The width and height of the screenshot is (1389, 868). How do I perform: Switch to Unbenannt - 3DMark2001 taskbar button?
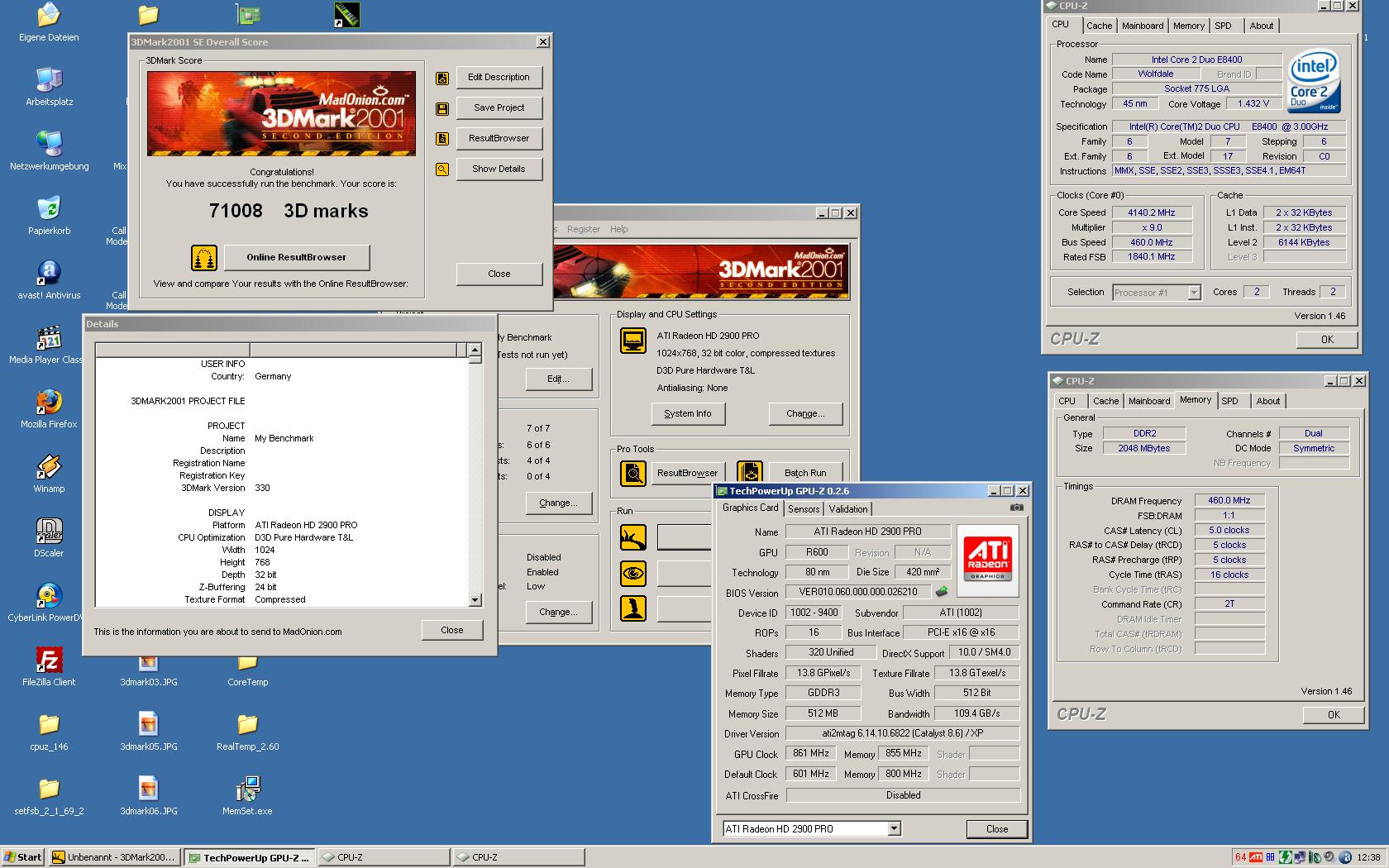(x=114, y=857)
